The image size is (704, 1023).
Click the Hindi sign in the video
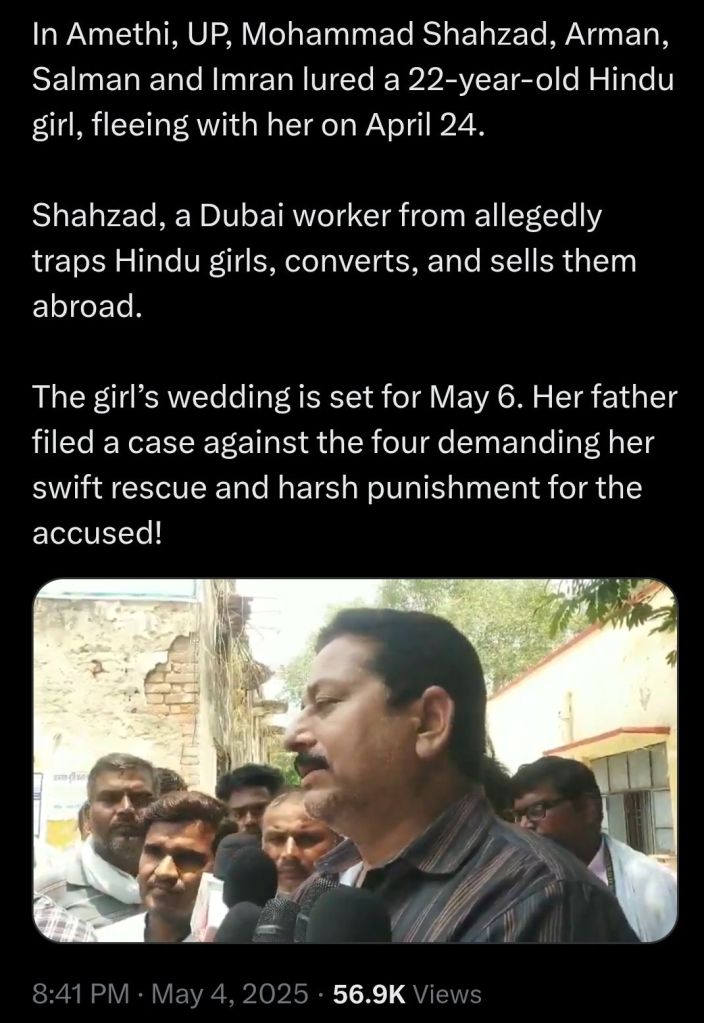(63, 778)
